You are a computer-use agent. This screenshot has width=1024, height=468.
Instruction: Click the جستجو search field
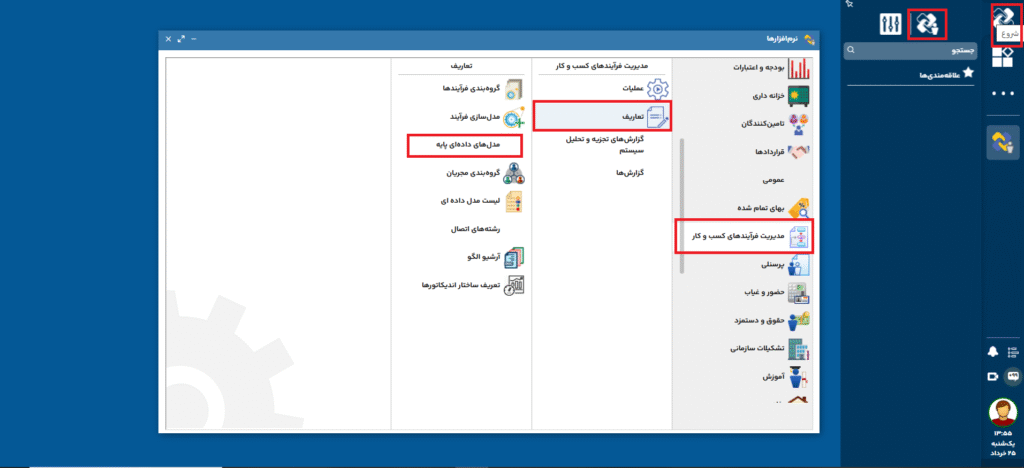pos(910,49)
